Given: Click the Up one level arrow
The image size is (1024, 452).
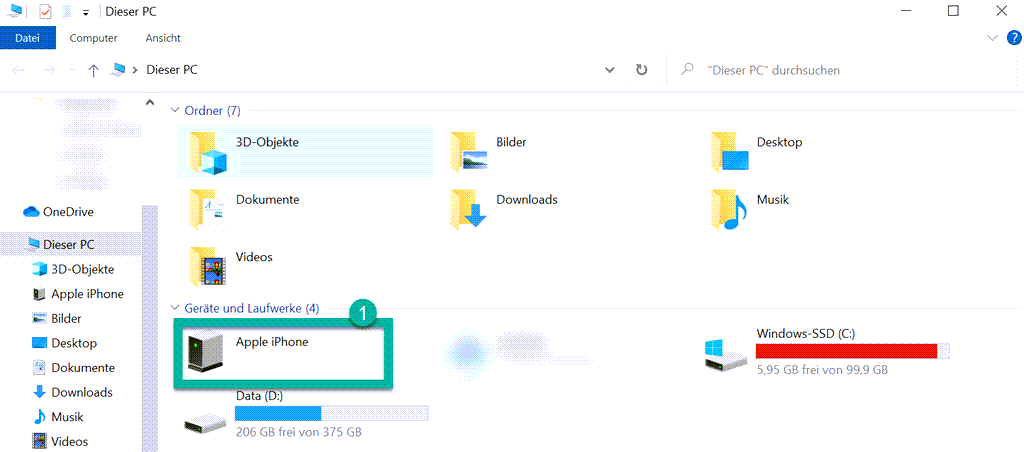Looking at the screenshot, I should pos(93,70).
